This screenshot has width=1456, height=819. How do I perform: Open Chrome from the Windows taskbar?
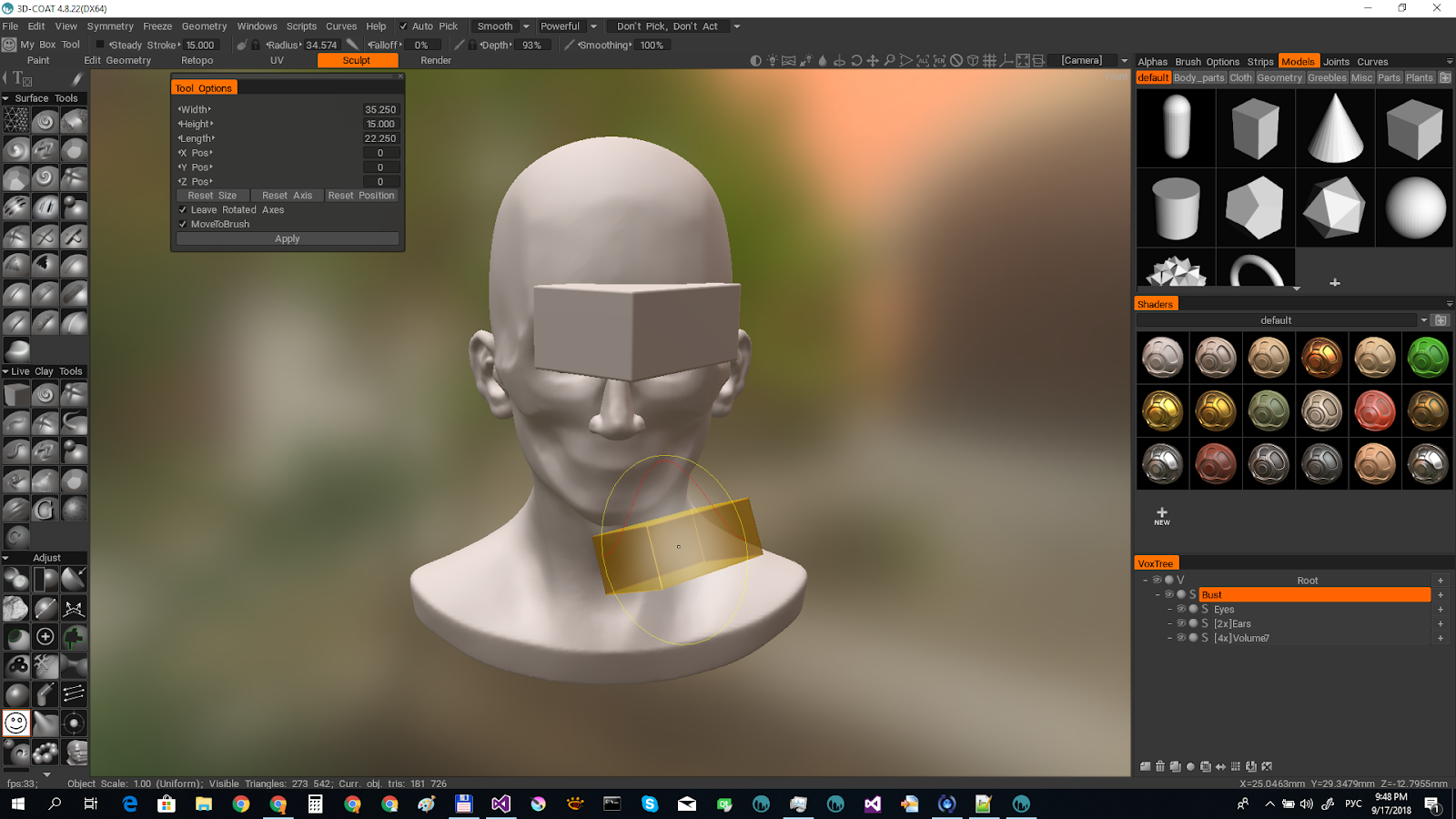click(x=241, y=804)
